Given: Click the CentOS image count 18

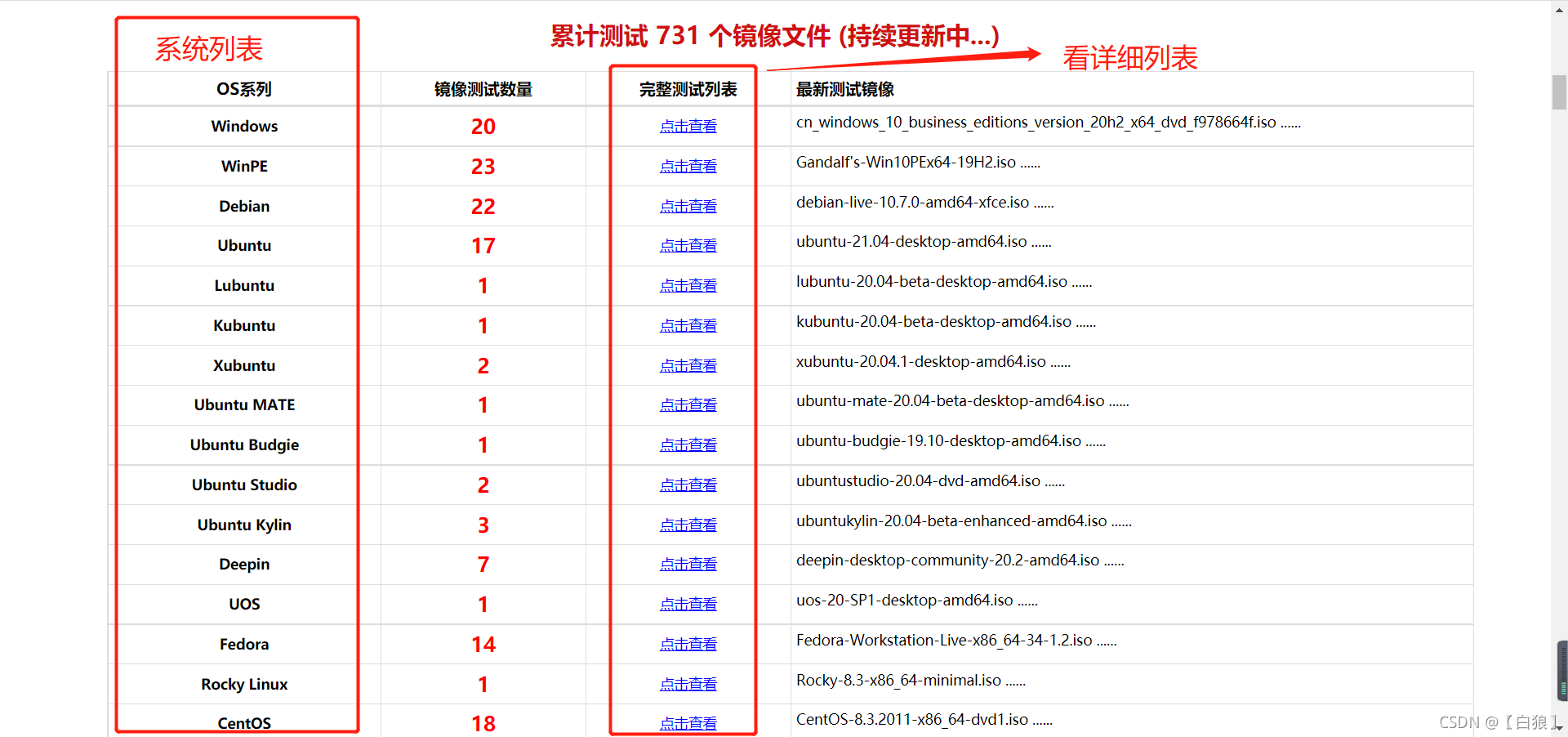Looking at the screenshot, I should [x=483, y=724].
